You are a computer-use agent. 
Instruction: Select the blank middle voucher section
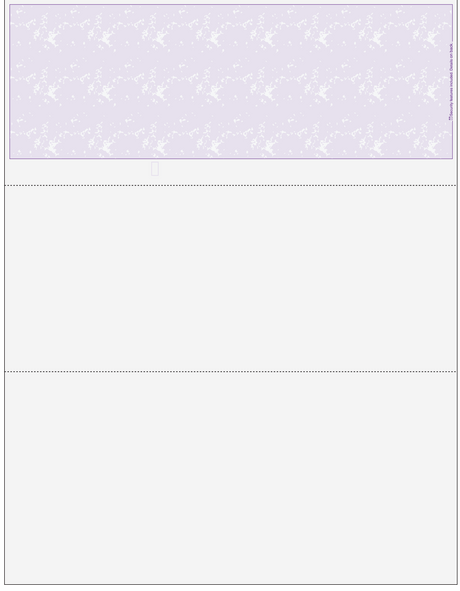tap(230, 279)
